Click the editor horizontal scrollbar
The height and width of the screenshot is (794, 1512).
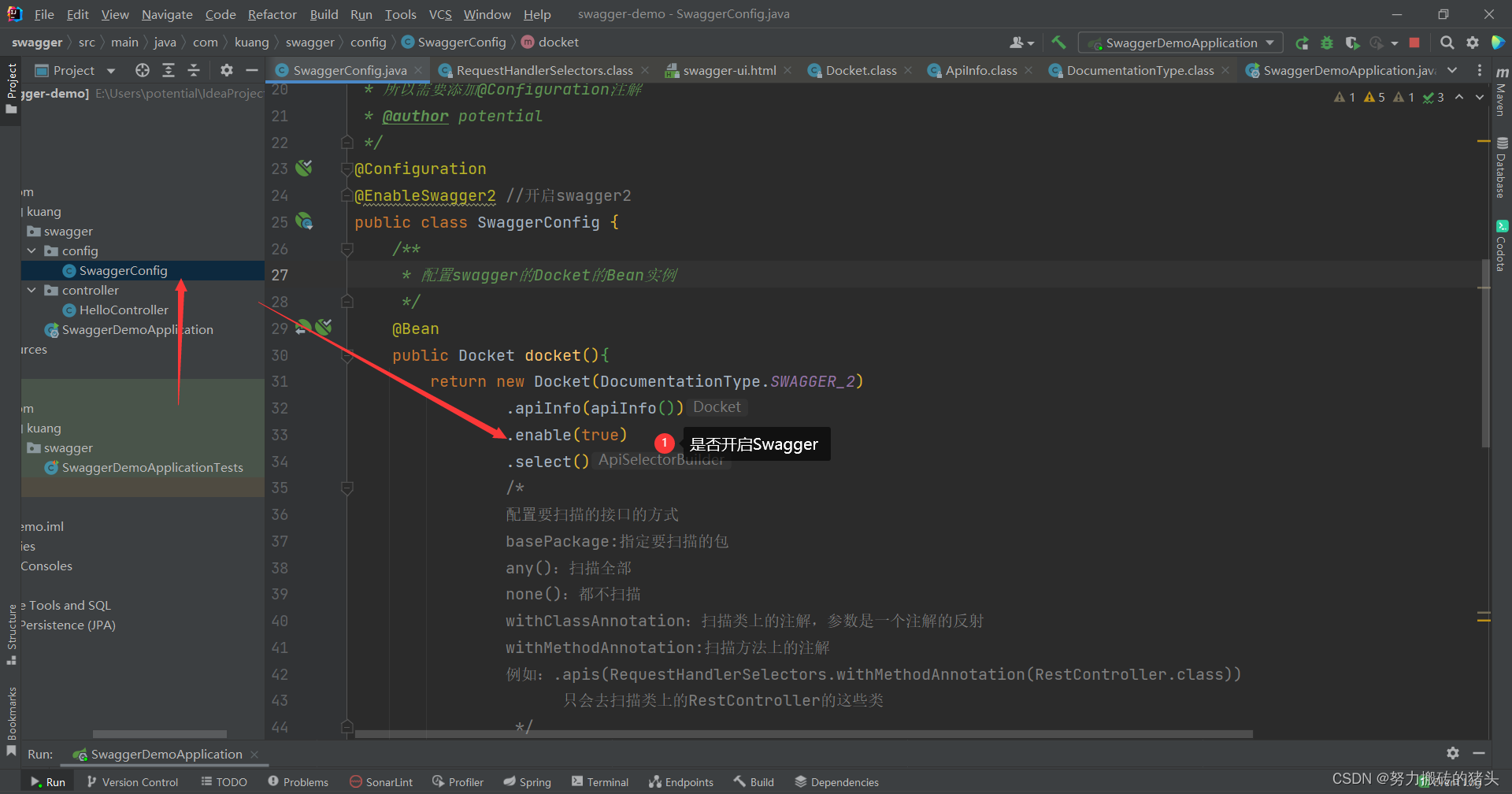[x=803, y=733]
